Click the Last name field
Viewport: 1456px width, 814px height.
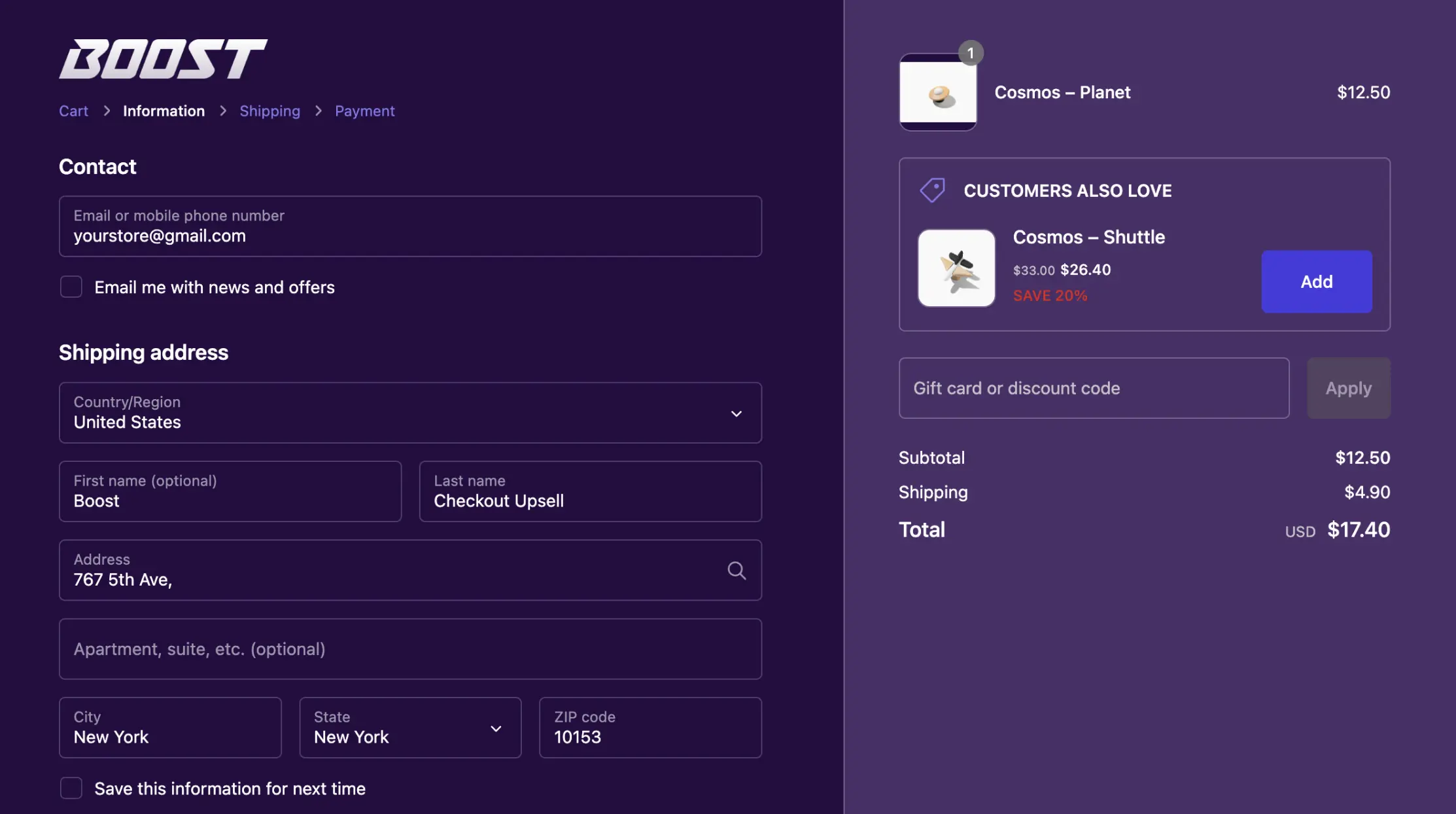tap(590, 491)
